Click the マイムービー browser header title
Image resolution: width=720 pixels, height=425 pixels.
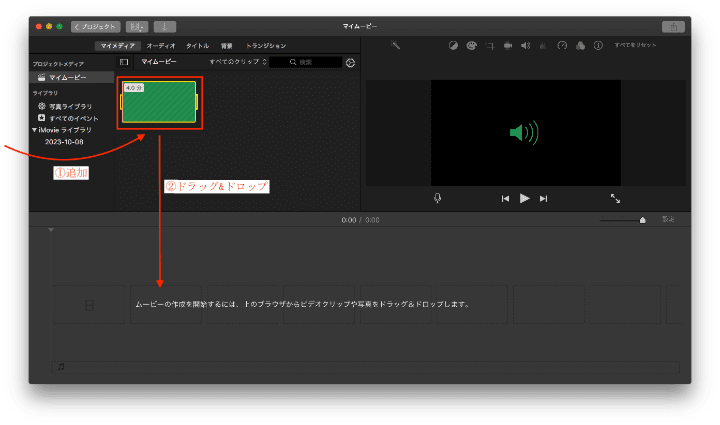pyautogui.click(x=159, y=62)
